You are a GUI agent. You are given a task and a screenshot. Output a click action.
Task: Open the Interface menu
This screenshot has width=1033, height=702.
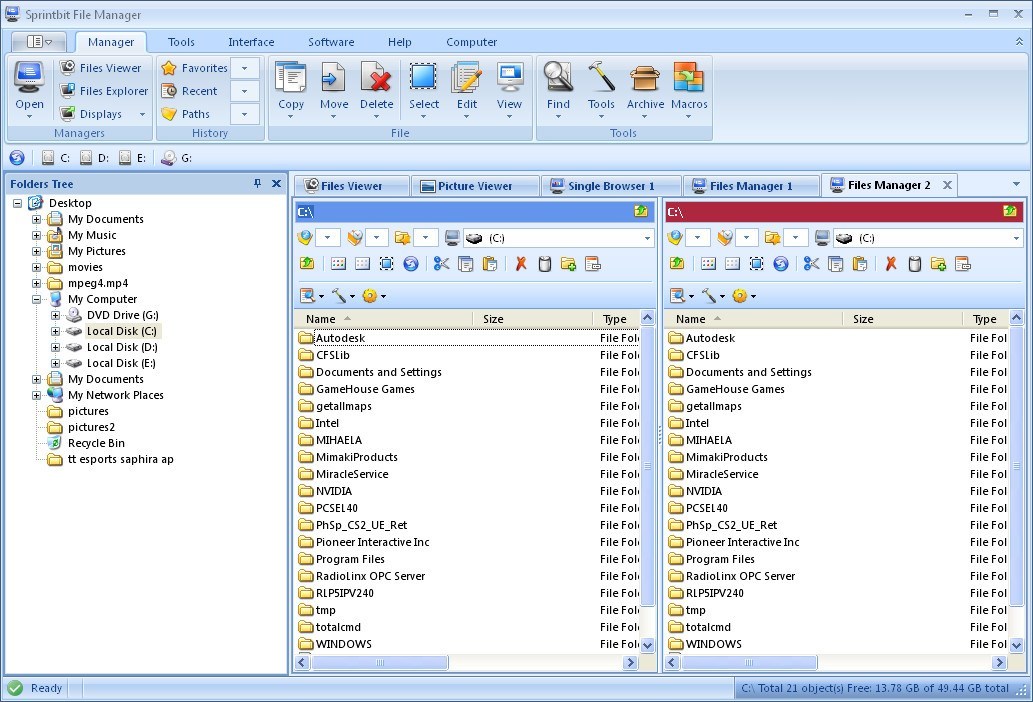(250, 42)
